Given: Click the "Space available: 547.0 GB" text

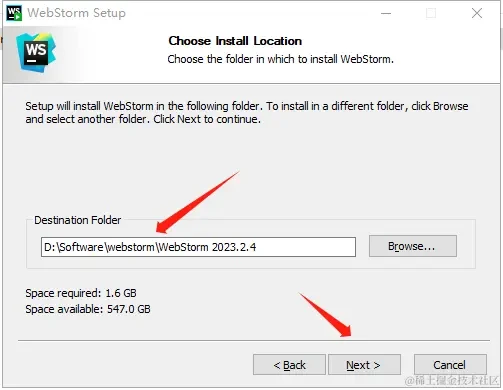Looking at the screenshot, I should click(88, 309).
